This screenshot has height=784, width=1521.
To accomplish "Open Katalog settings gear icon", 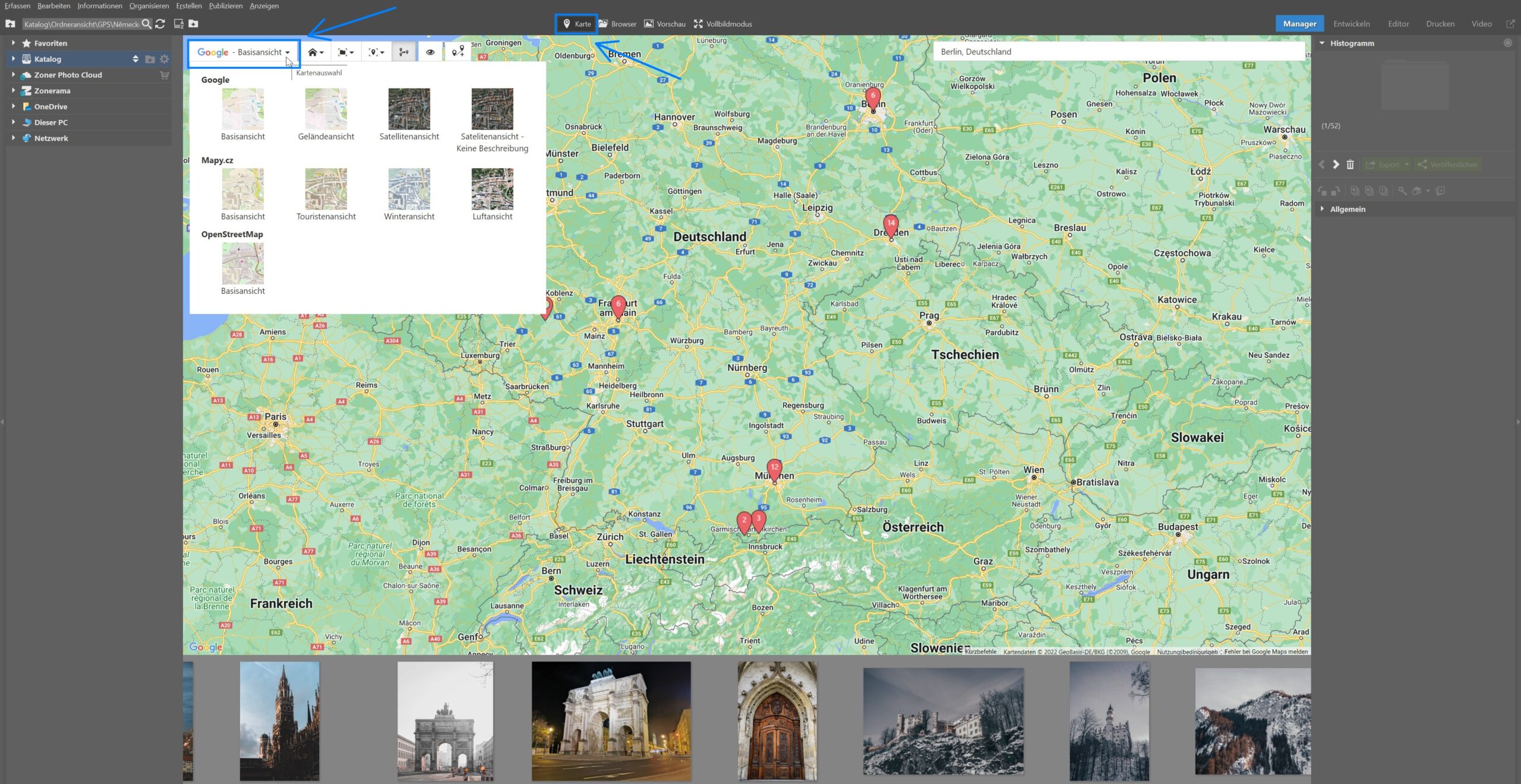I will point(165,59).
